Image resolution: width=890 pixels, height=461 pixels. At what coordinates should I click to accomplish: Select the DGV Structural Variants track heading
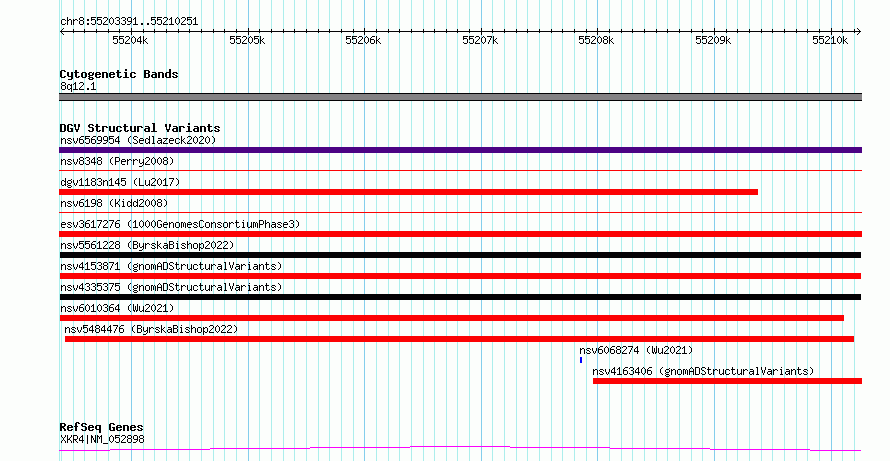(x=140, y=128)
